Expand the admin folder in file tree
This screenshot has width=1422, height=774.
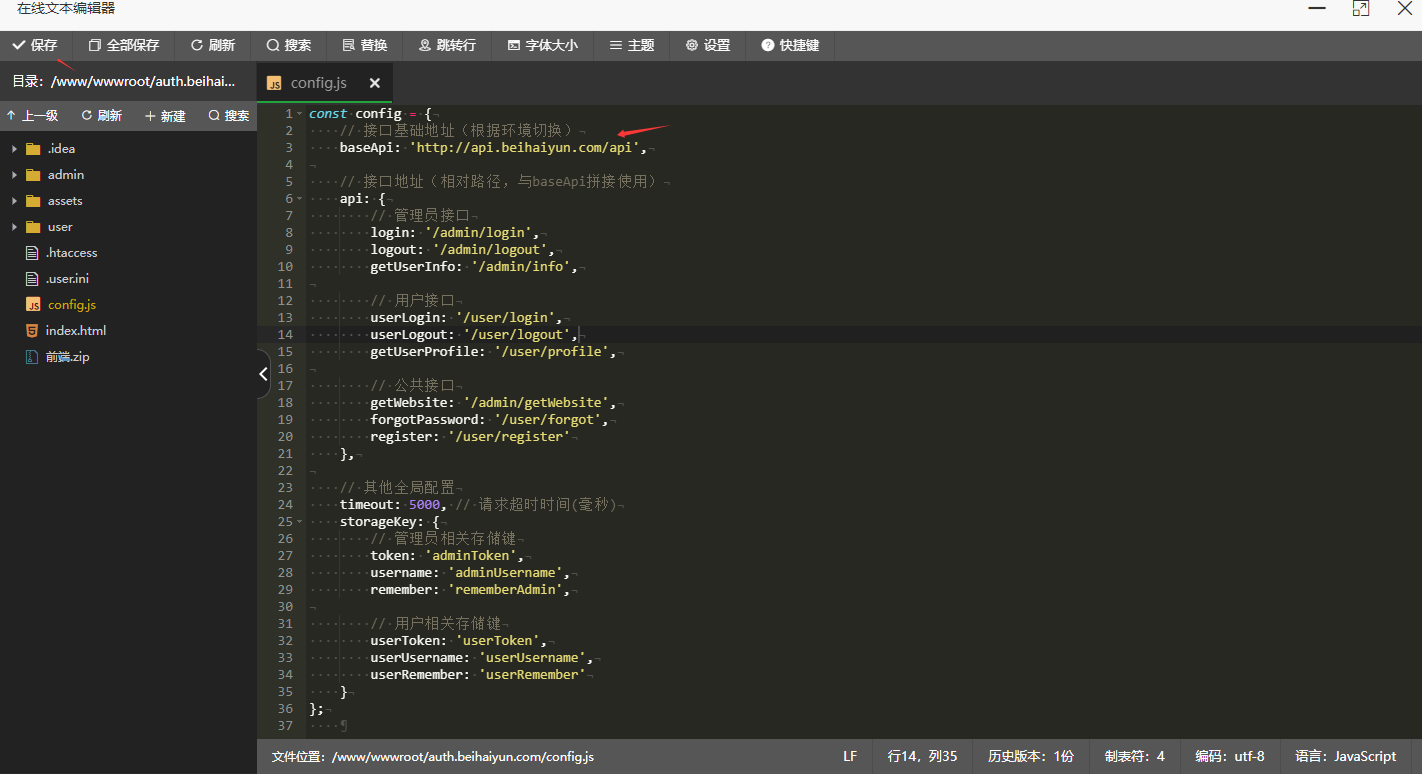pyautogui.click(x=15, y=175)
